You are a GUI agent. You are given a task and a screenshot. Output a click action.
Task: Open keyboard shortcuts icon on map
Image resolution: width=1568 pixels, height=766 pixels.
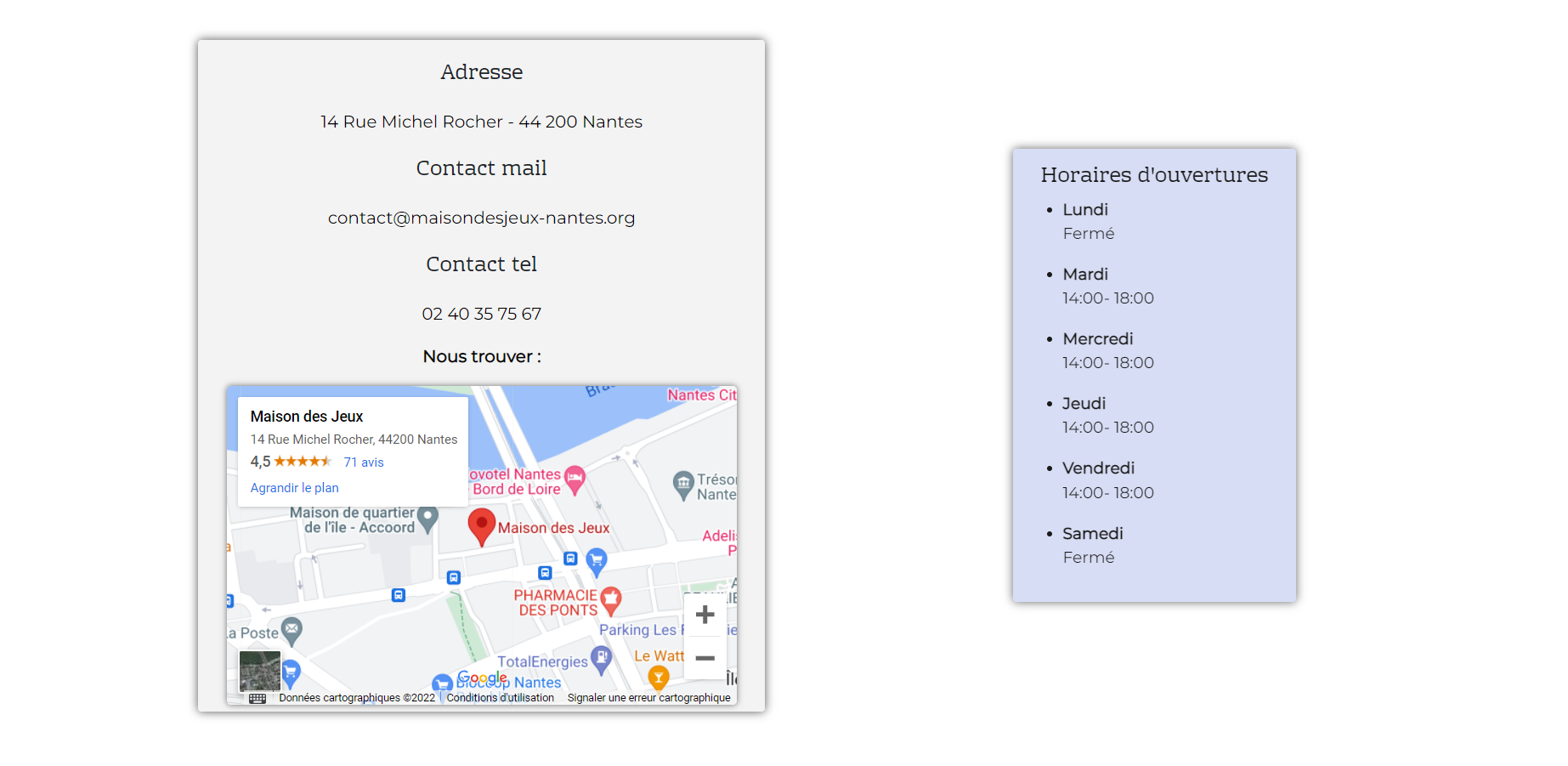[258, 698]
